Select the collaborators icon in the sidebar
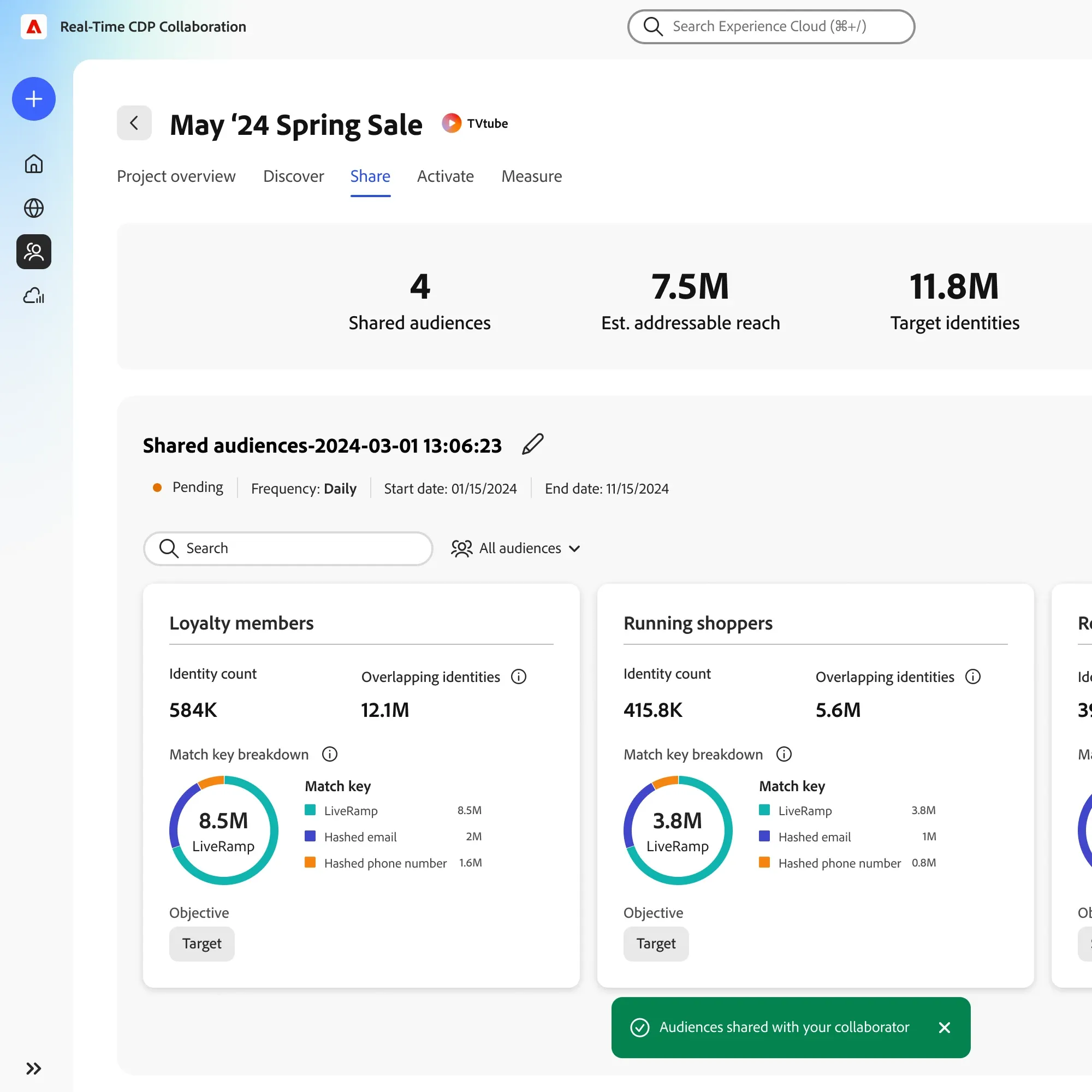 [33, 252]
